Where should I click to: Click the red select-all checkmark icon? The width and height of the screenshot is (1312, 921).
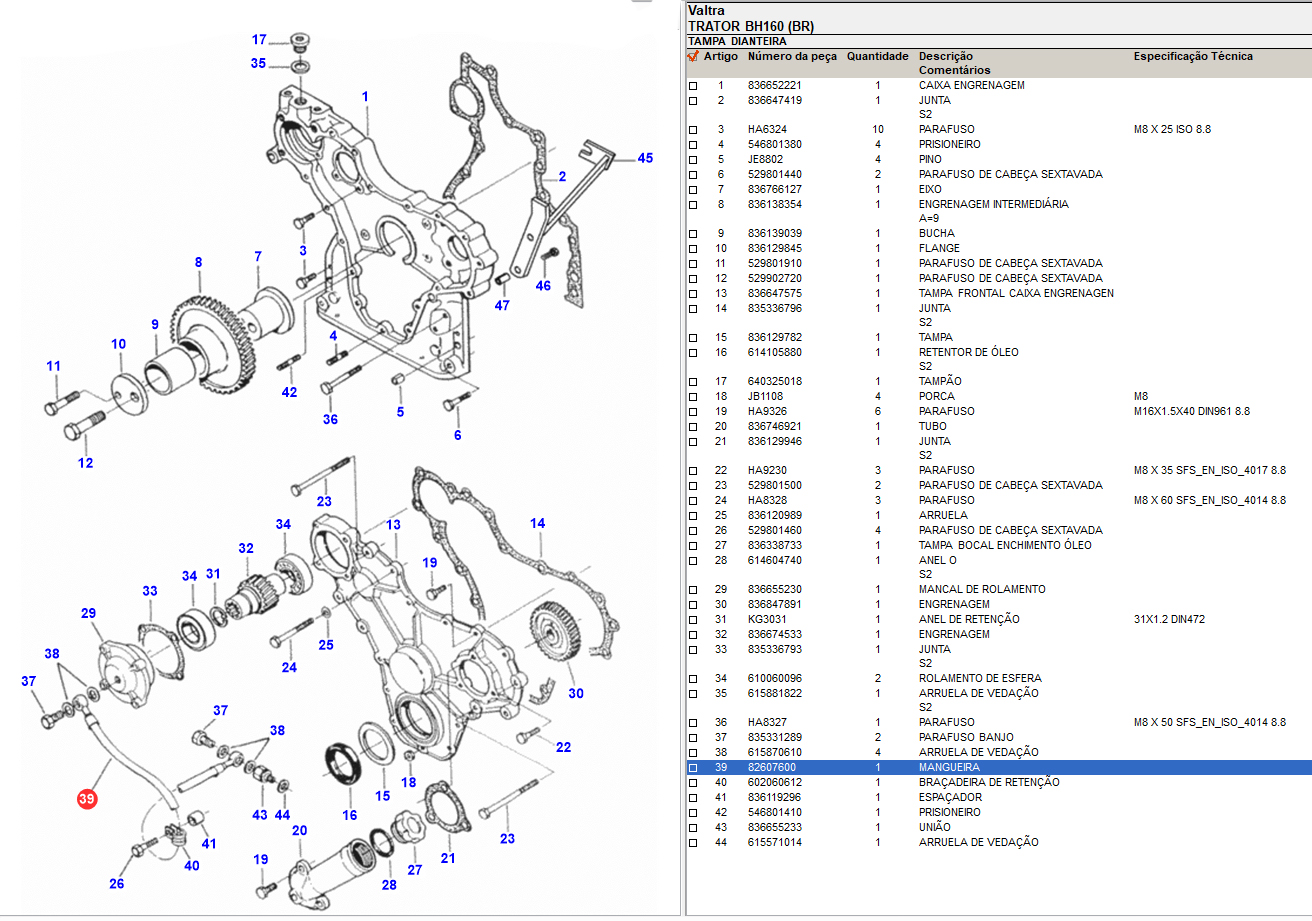pos(693,57)
